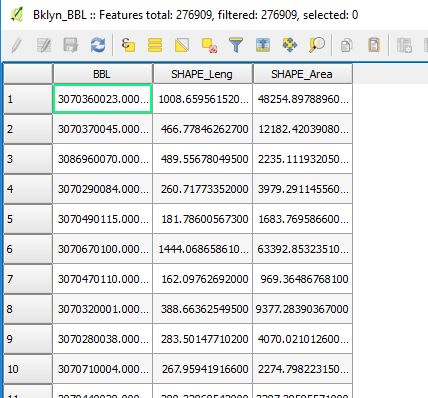Click SHAPE_Leng value 260.71773352000
Viewport: 428px width, 398px height.
click(x=204, y=189)
